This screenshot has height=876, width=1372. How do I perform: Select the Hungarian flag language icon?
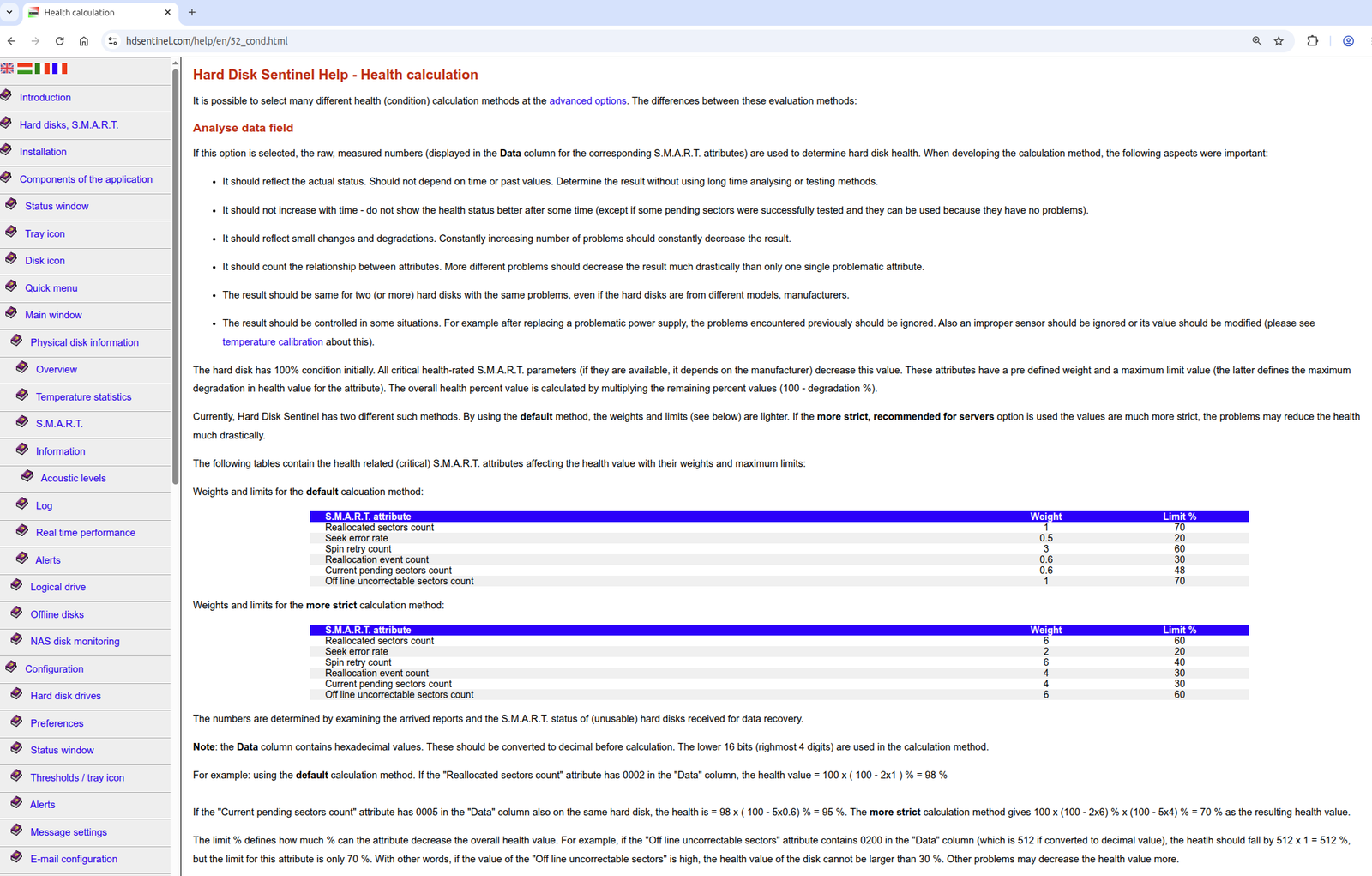pos(25,69)
